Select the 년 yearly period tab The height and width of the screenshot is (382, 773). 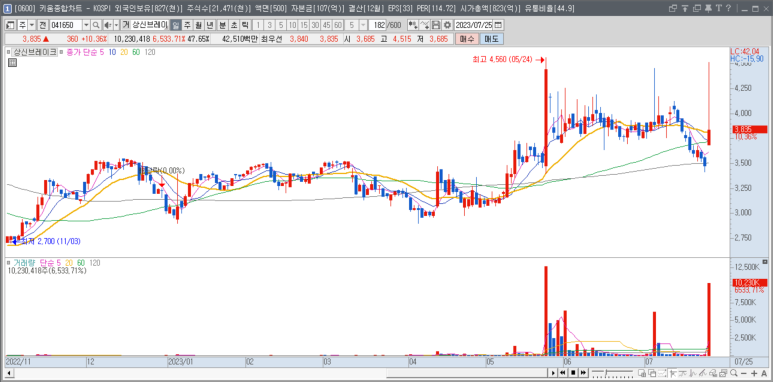point(210,25)
